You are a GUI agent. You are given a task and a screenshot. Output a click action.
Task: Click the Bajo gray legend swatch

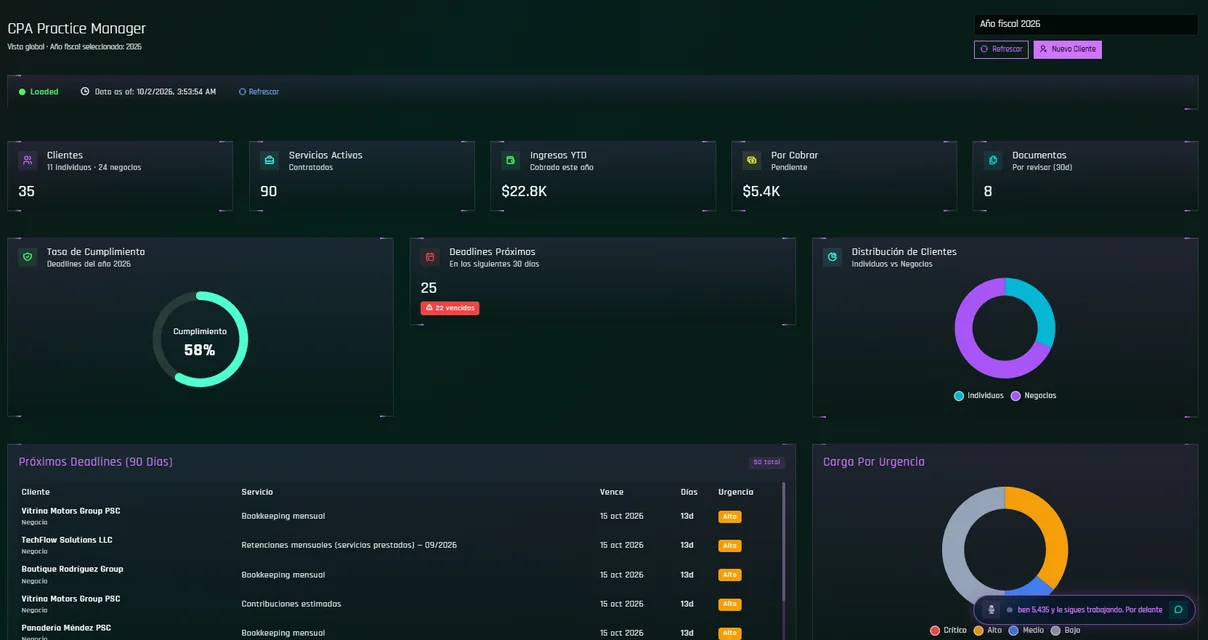coord(1055,631)
